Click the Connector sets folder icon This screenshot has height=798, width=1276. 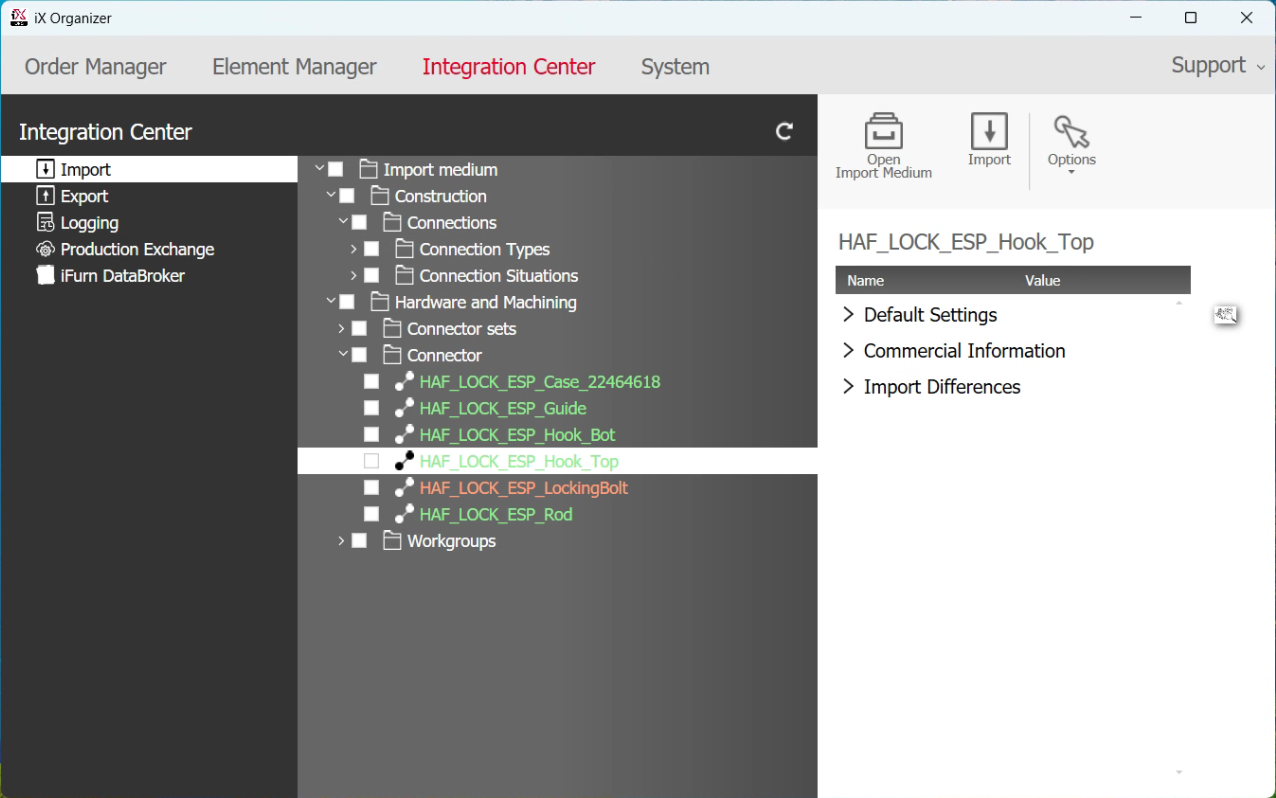tap(392, 328)
